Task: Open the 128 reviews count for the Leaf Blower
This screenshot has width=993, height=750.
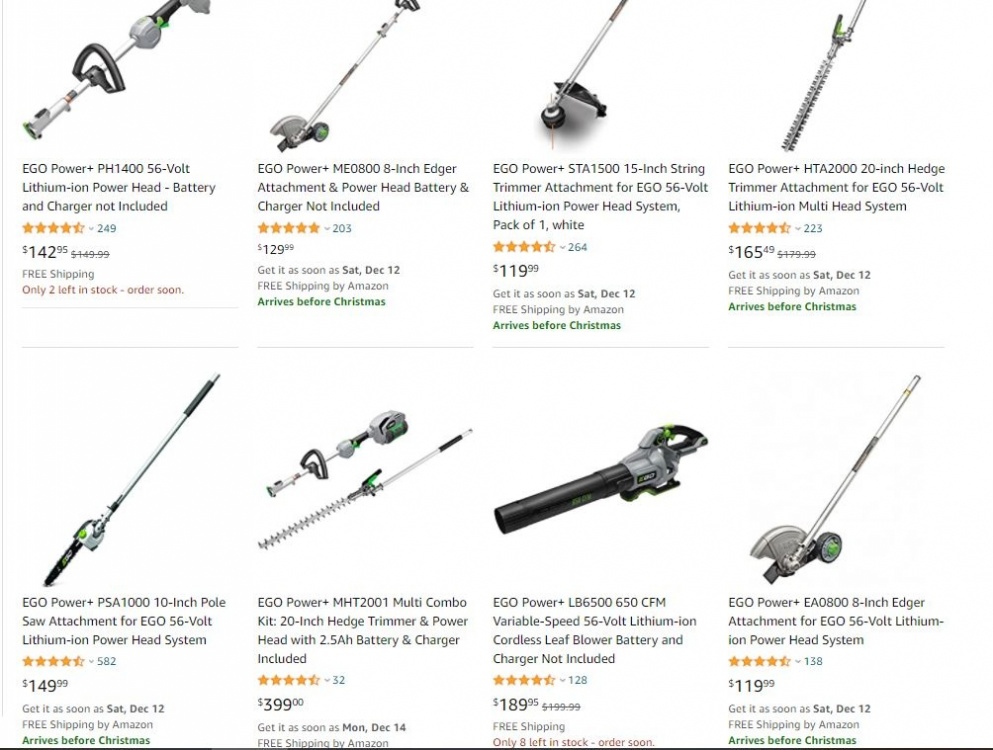Action: (x=577, y=680)
